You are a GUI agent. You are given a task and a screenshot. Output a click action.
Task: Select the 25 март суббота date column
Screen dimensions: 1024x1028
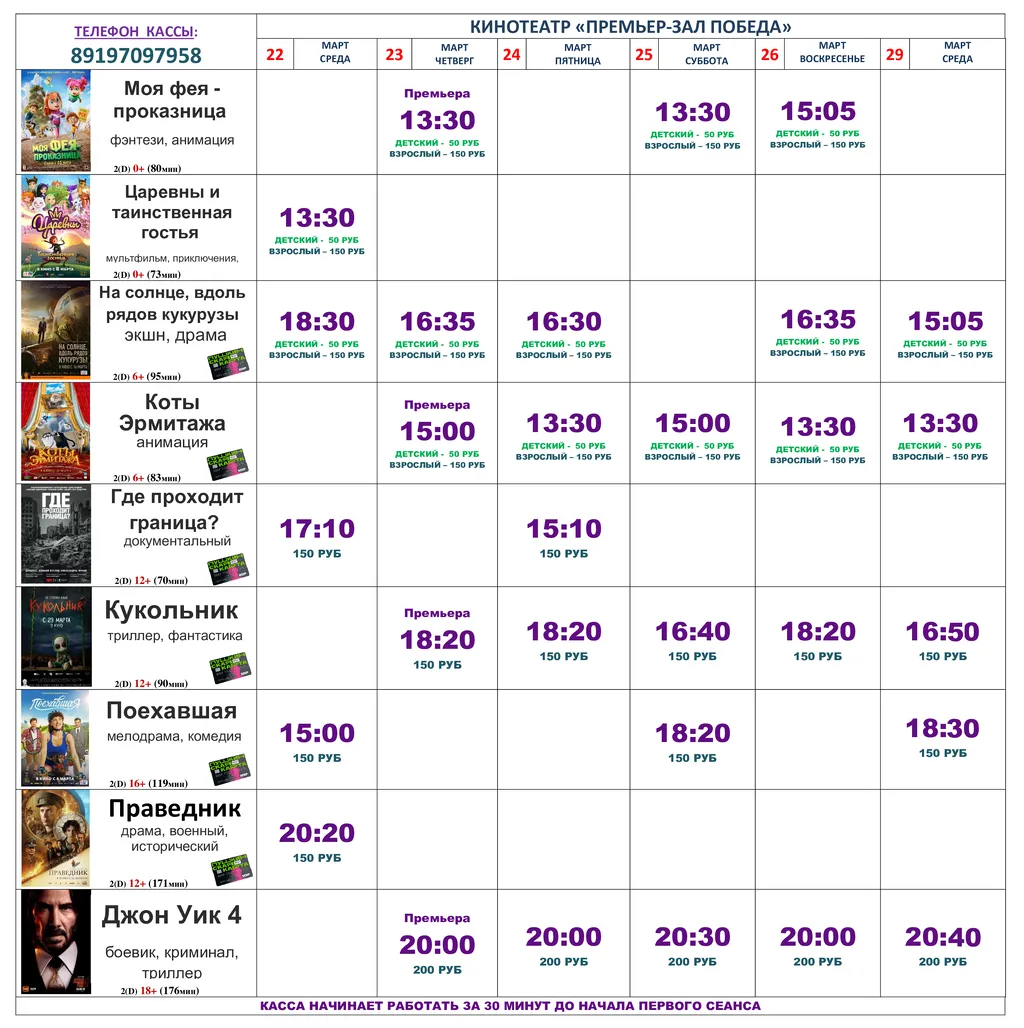(692, 54)
